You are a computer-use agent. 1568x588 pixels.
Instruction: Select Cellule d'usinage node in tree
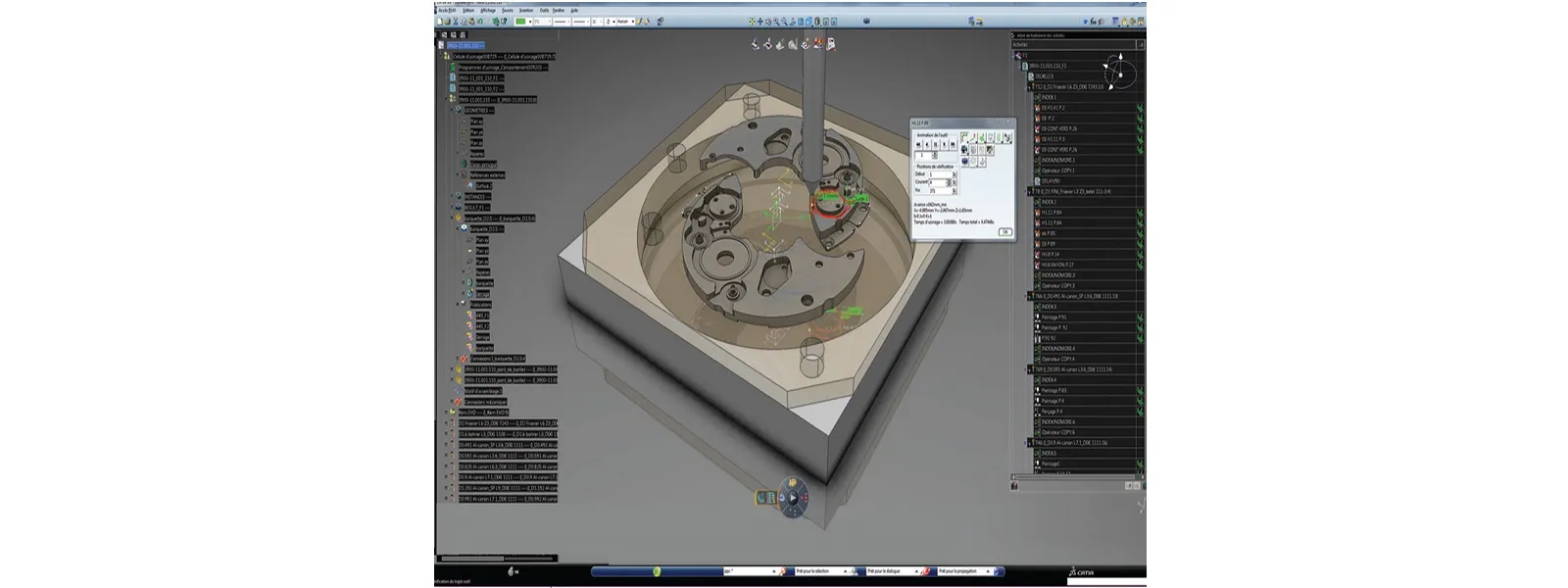[503, 56]
